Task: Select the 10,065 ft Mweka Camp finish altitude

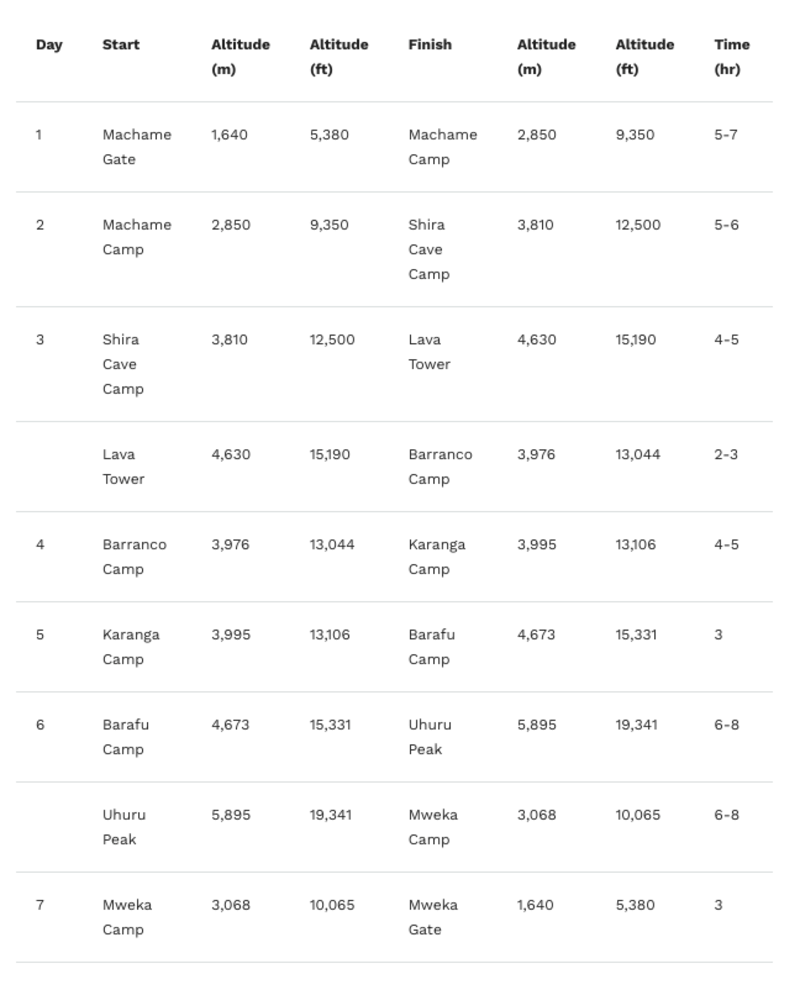Action: 638,815
